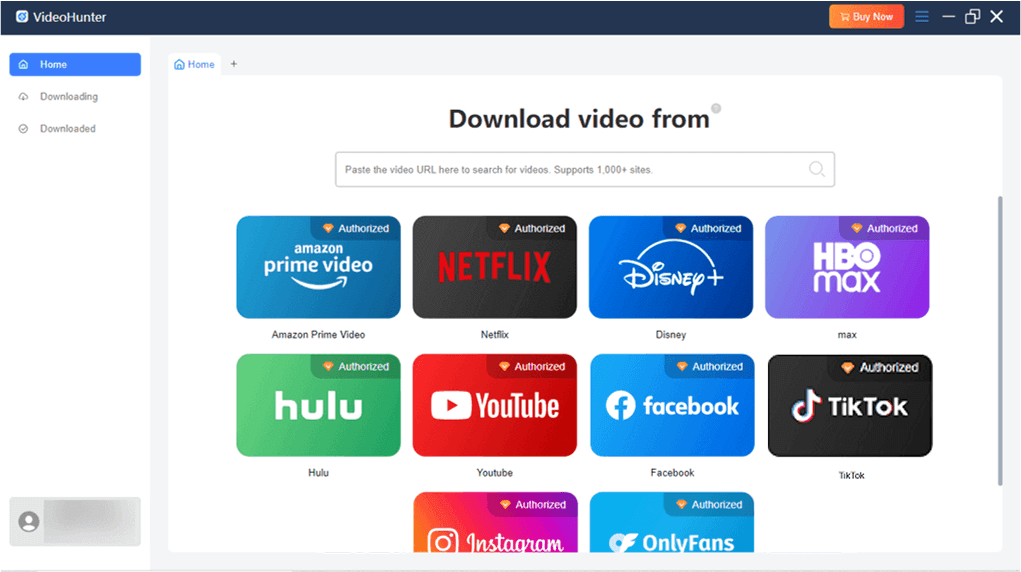This screenshot has height=572, width=1021.
Task: Click the TikTok Authorized badge
Action: coord(880,367)
